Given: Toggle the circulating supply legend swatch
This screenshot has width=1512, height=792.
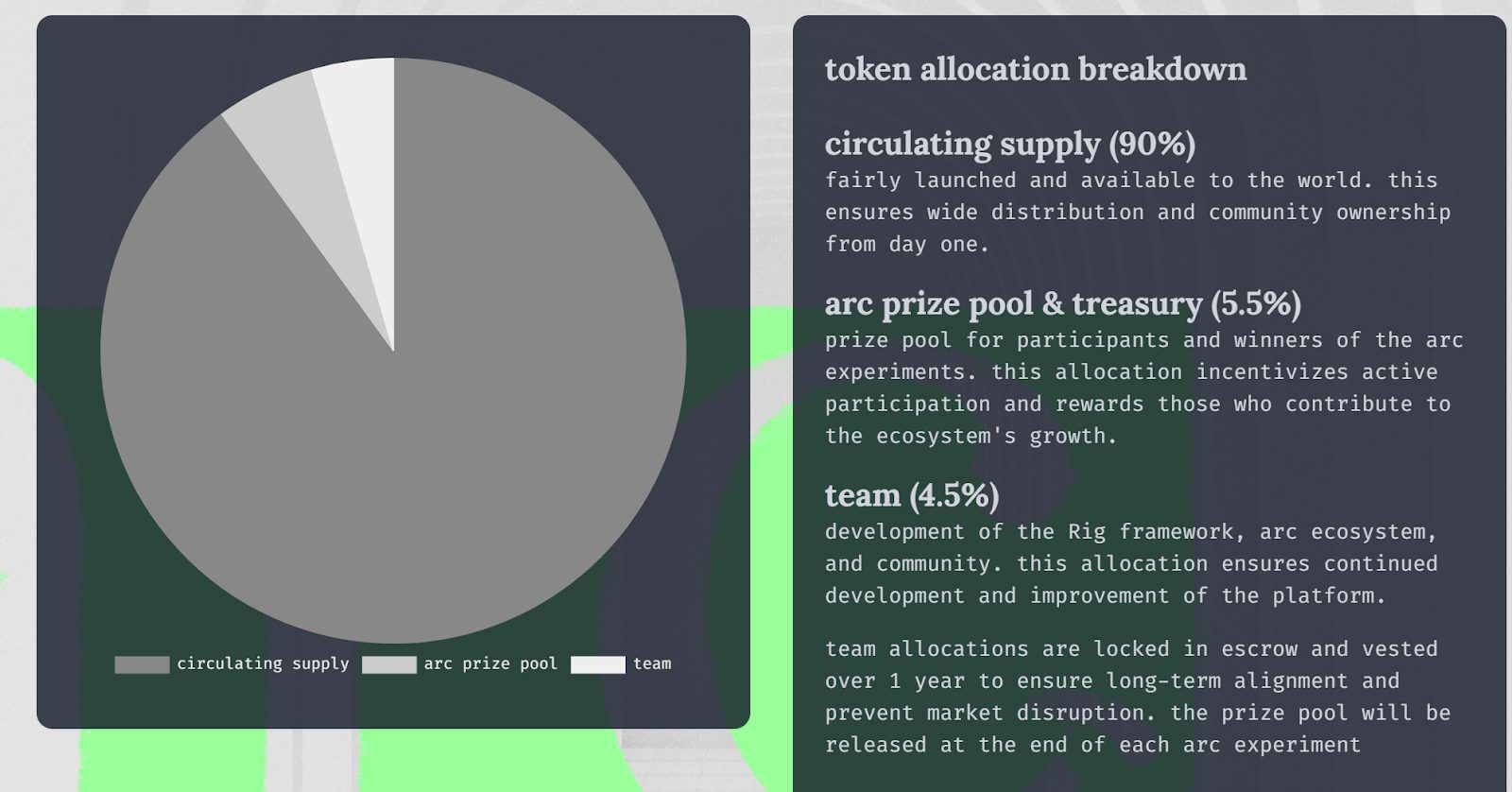Looking at the screenshot, I should (x=142, y=664).
